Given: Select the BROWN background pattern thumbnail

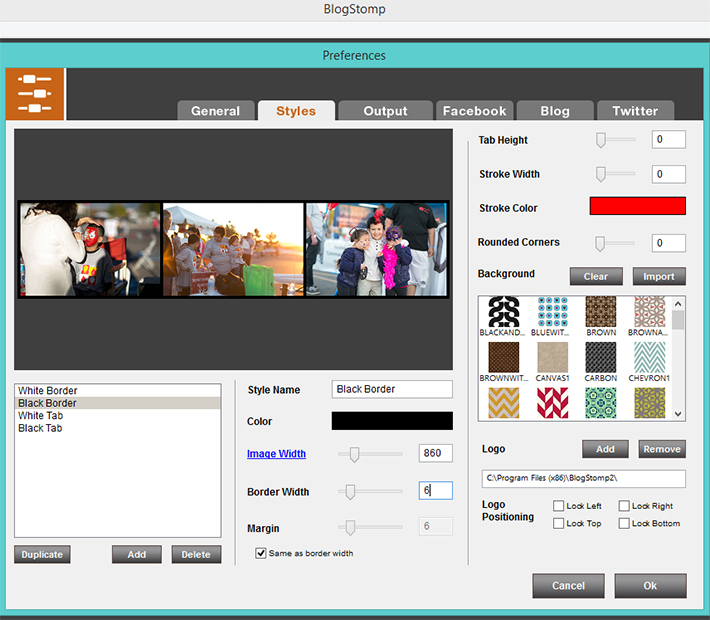Looking at the screenshot, I should 601,312.
